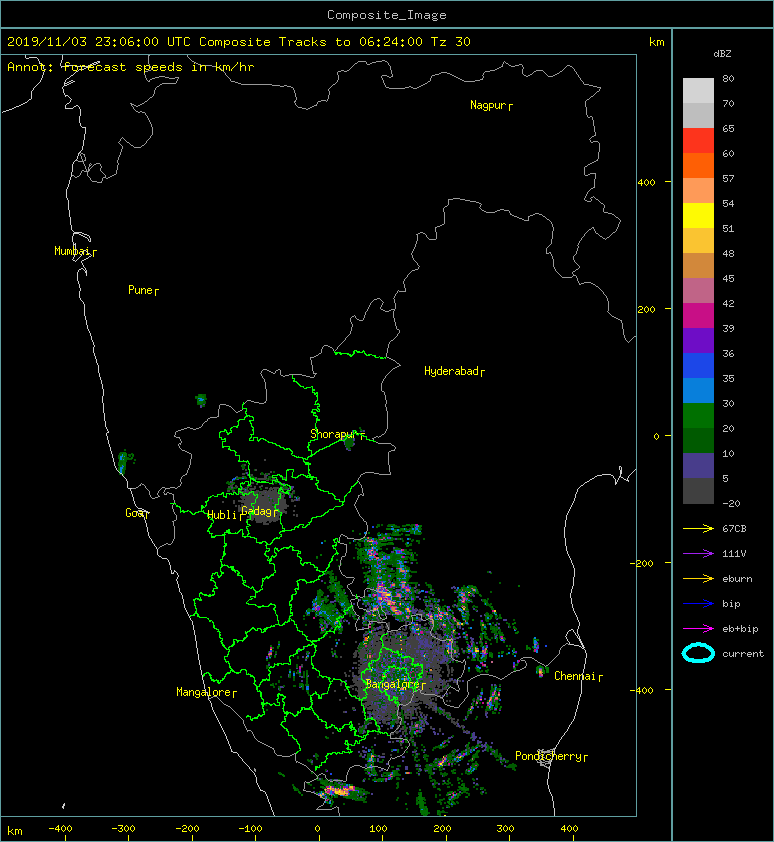Click the 111V purple arrow legend icon
774x842 pixels.
point(698,553)
